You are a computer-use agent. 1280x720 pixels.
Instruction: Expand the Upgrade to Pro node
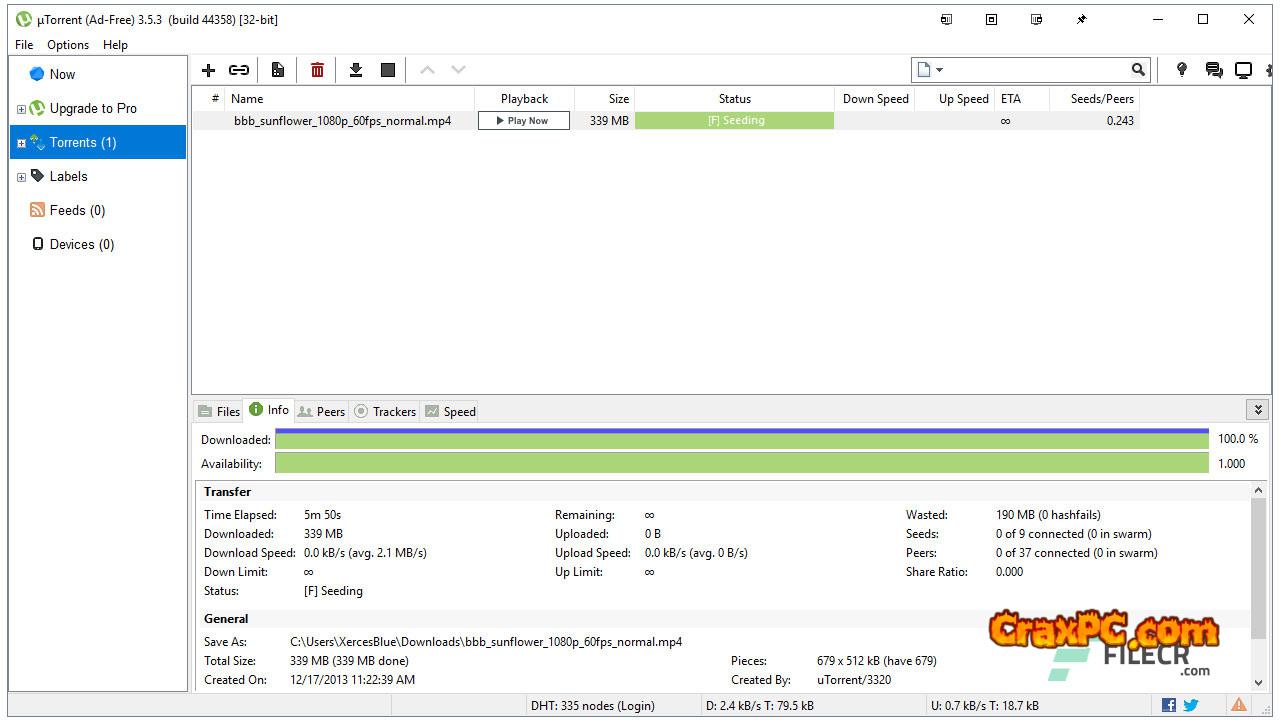pyautogui.click(x=21, y=109)
